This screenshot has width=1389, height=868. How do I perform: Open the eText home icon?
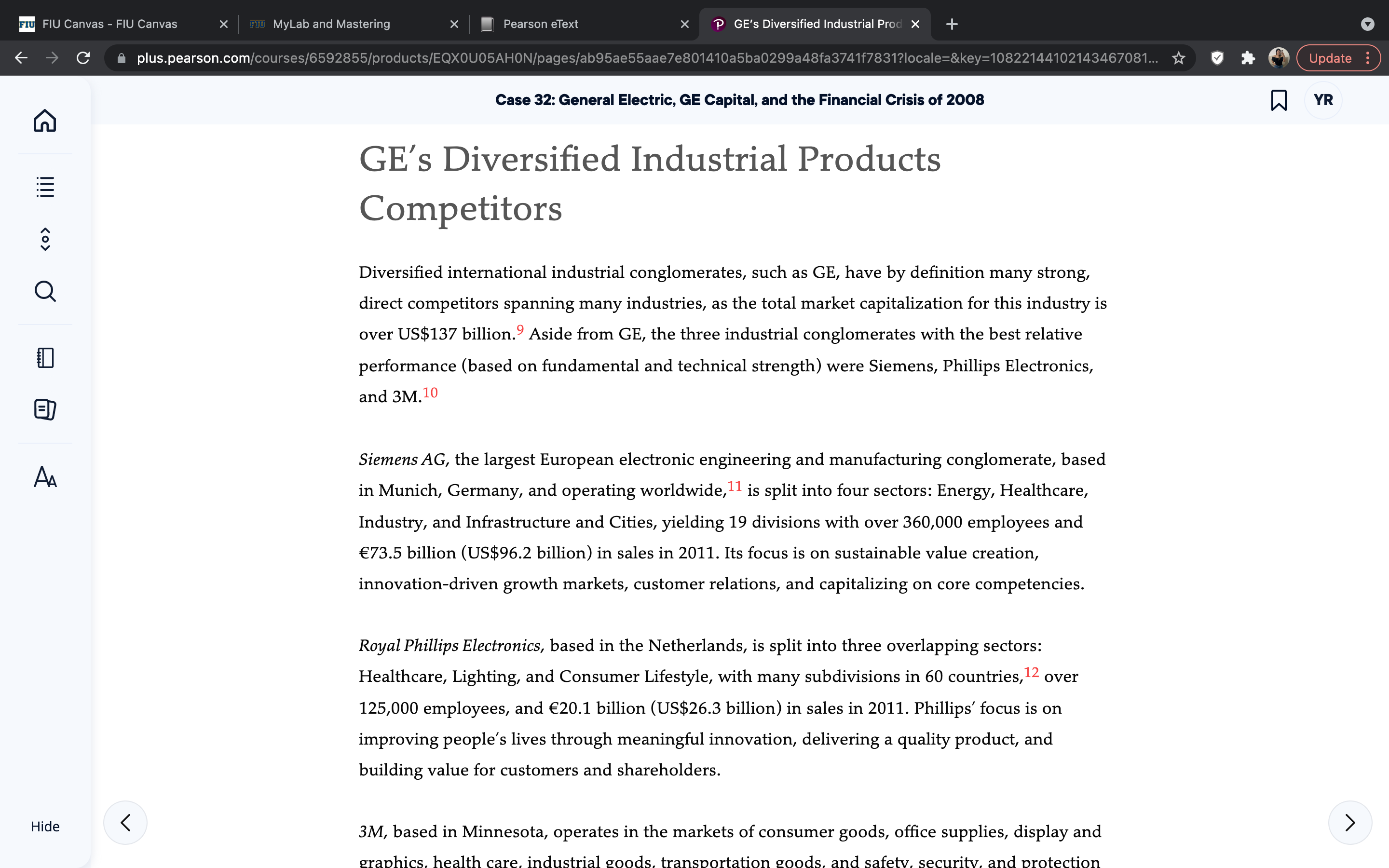[x=45, y=121]
